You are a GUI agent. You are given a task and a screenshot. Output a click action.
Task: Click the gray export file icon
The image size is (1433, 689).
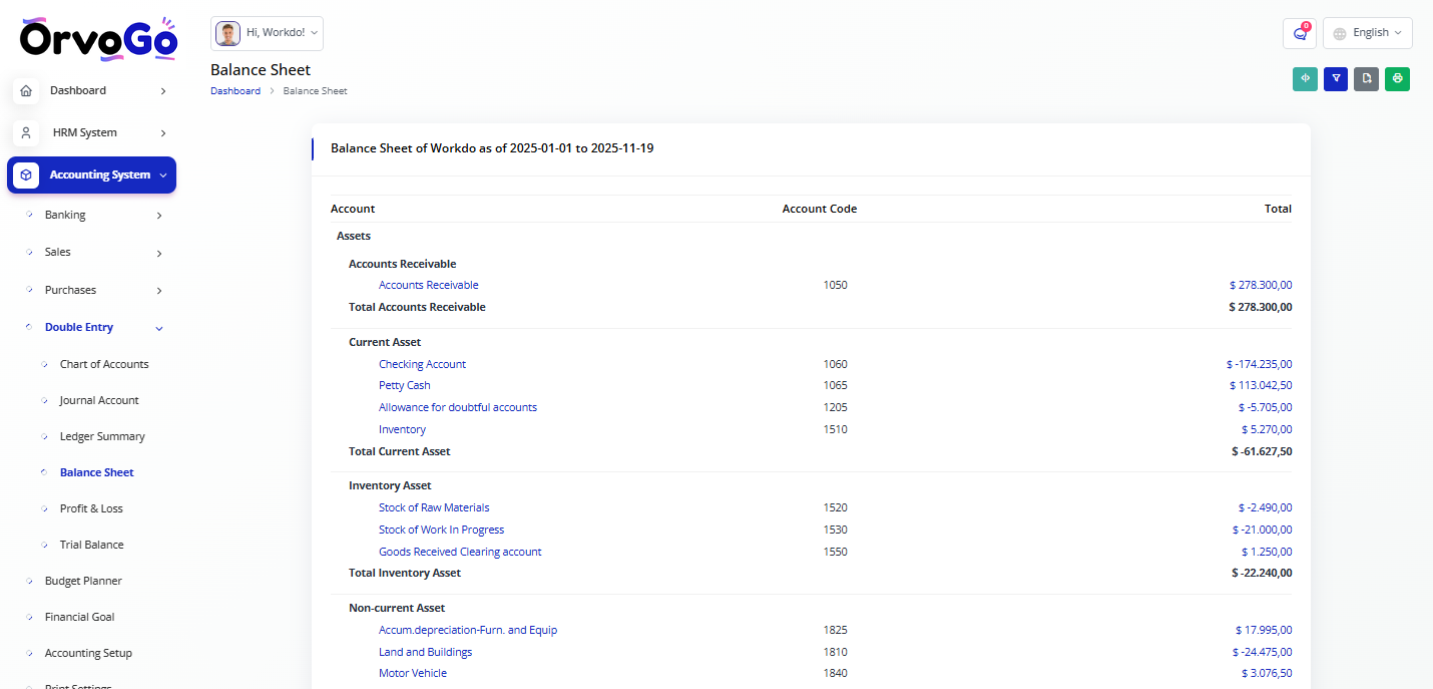[x=1366, y=79]
